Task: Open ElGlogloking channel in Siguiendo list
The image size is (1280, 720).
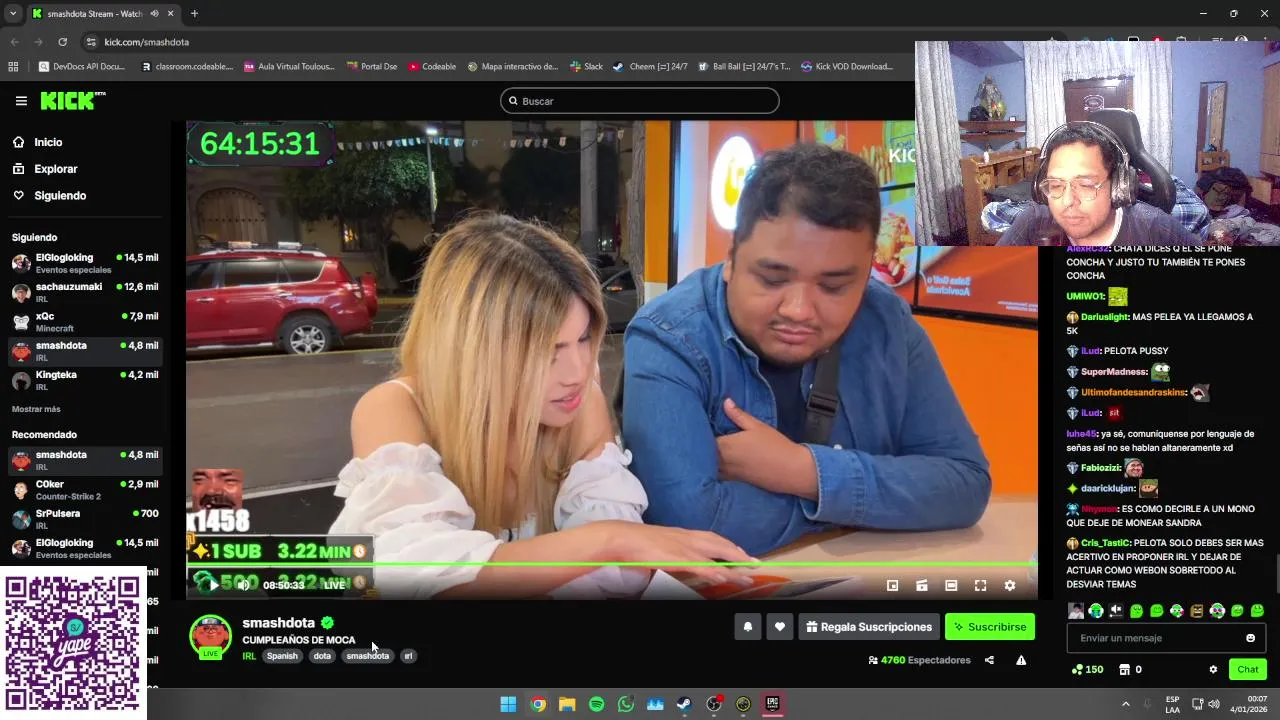Action: click(x=85, y=263)
